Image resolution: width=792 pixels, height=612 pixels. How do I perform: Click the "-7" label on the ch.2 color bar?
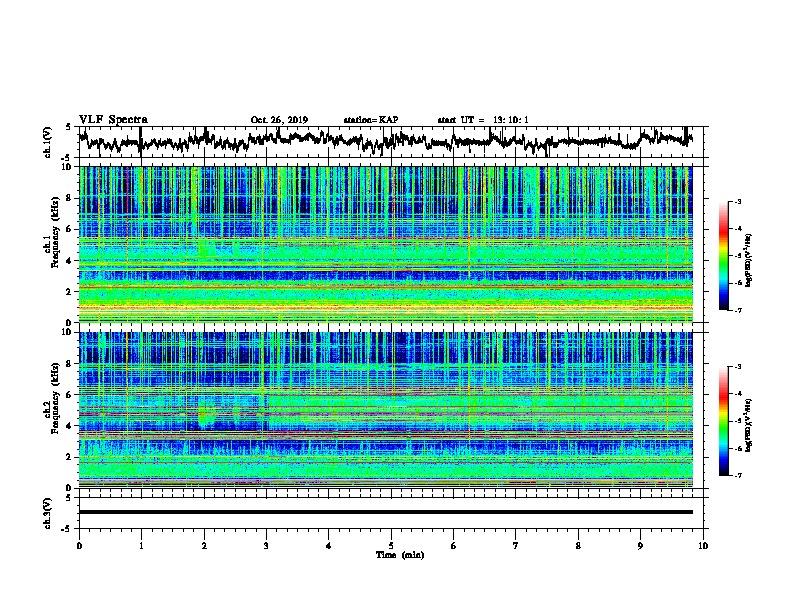(737, 476)
